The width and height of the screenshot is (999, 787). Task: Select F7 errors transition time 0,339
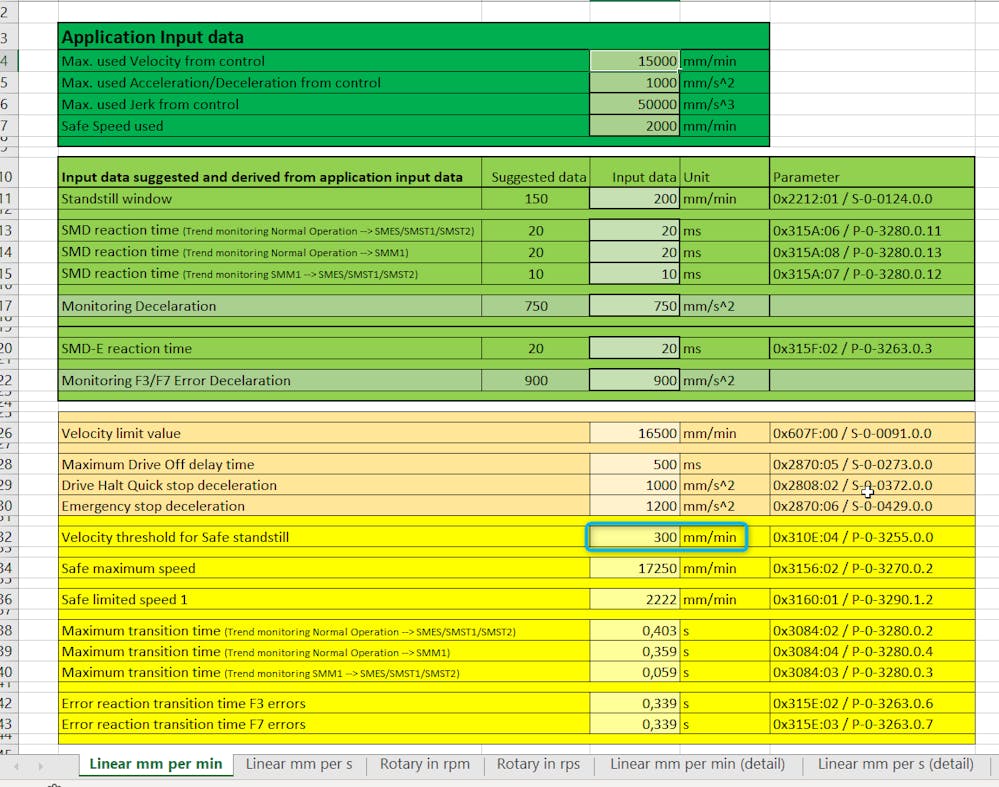(x=635, y=724)
